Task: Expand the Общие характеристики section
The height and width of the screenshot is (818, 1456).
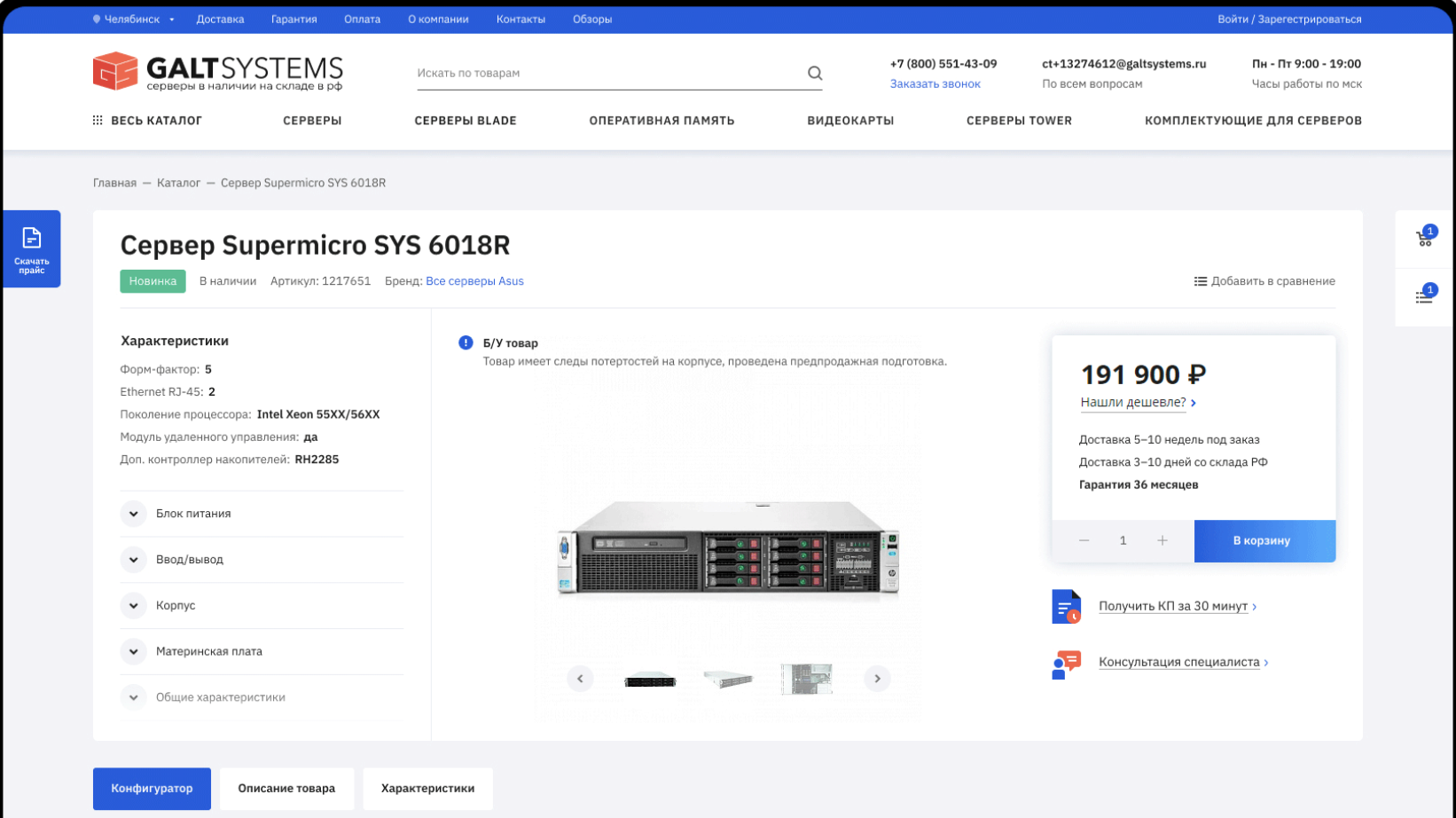Action: click(262, 697)
